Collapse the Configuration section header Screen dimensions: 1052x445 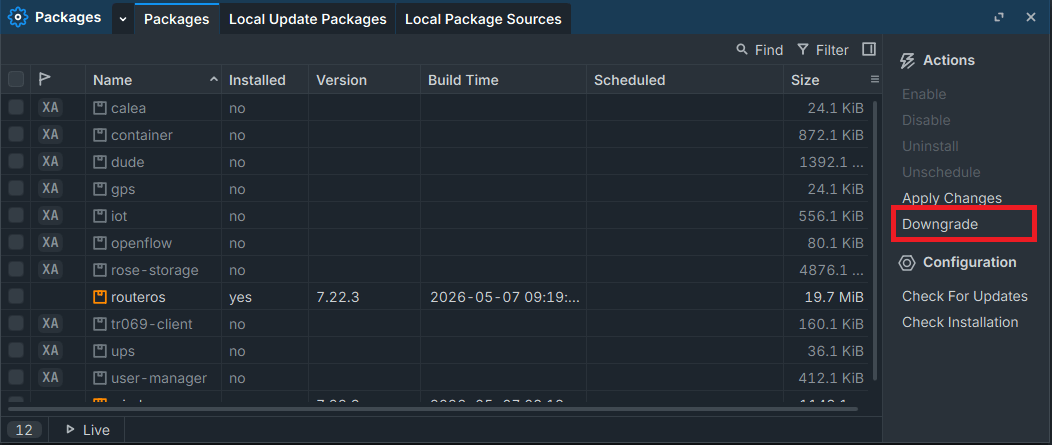click(x=957, y=262)
